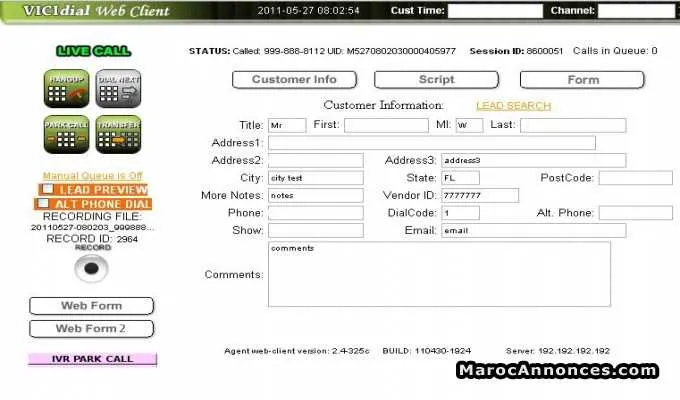This screenshot has height=400, width=680.
Task: Click the BUILD: 110430-1924 text
Action: 426,351
